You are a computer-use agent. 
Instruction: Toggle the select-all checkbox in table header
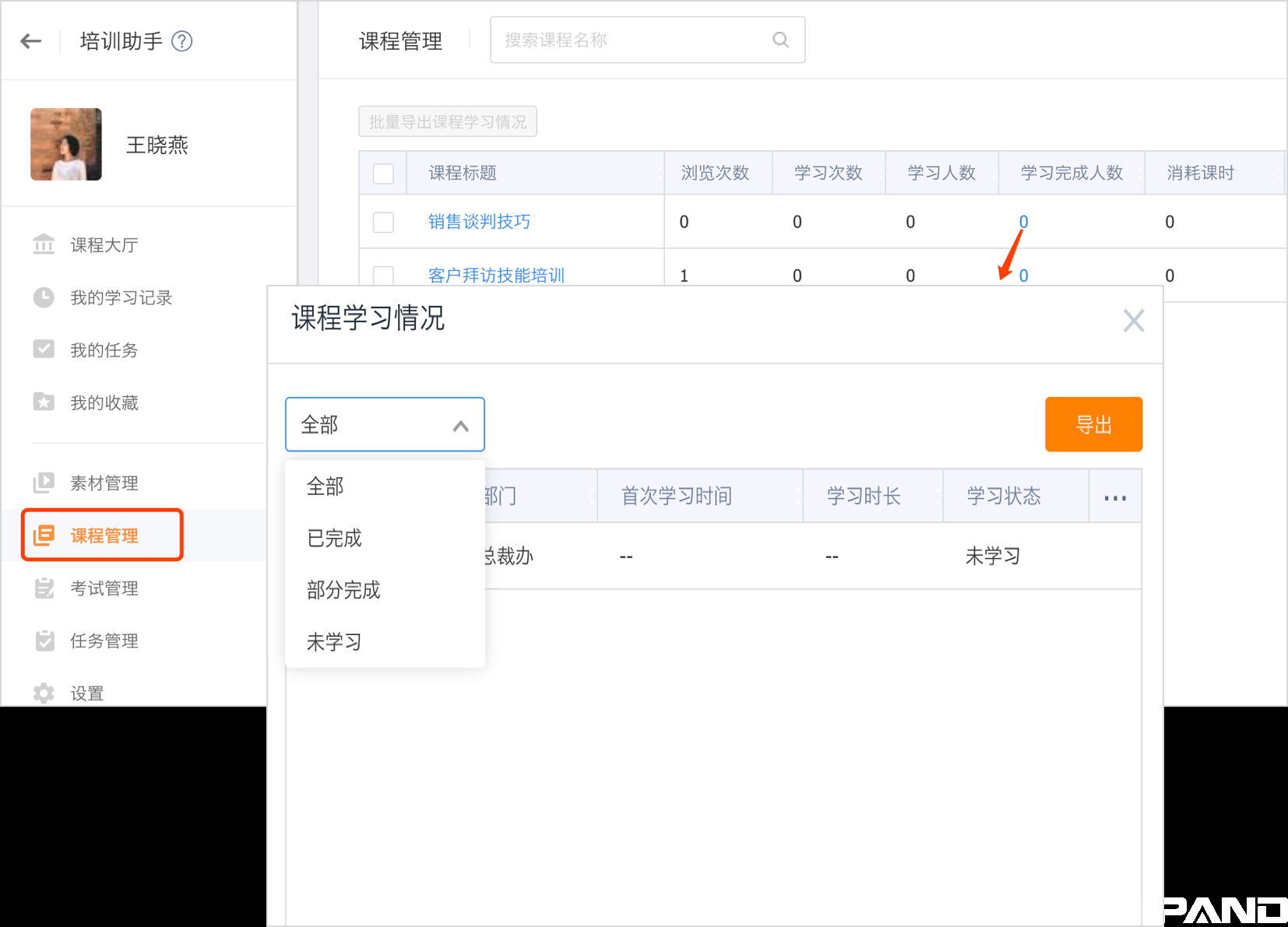pos(383,173)
